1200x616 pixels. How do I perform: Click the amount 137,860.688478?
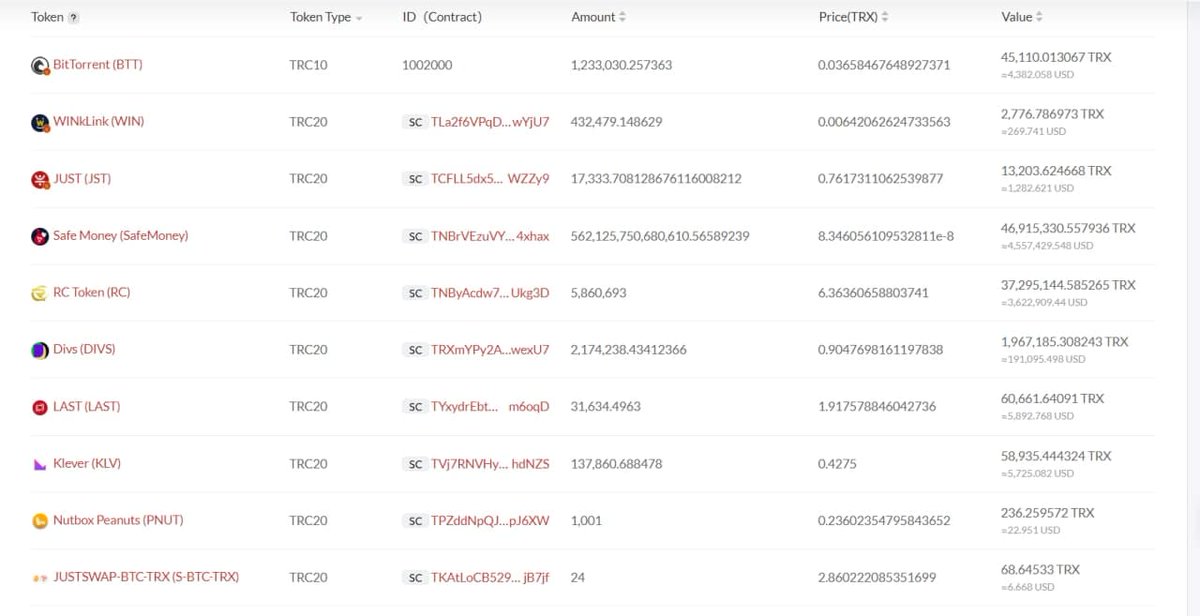click(616, 464)
